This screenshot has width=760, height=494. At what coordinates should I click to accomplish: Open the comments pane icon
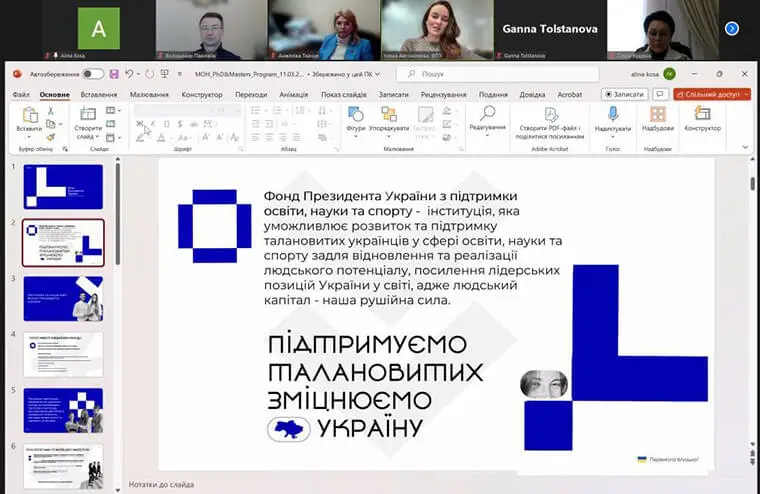coord(660,94)
